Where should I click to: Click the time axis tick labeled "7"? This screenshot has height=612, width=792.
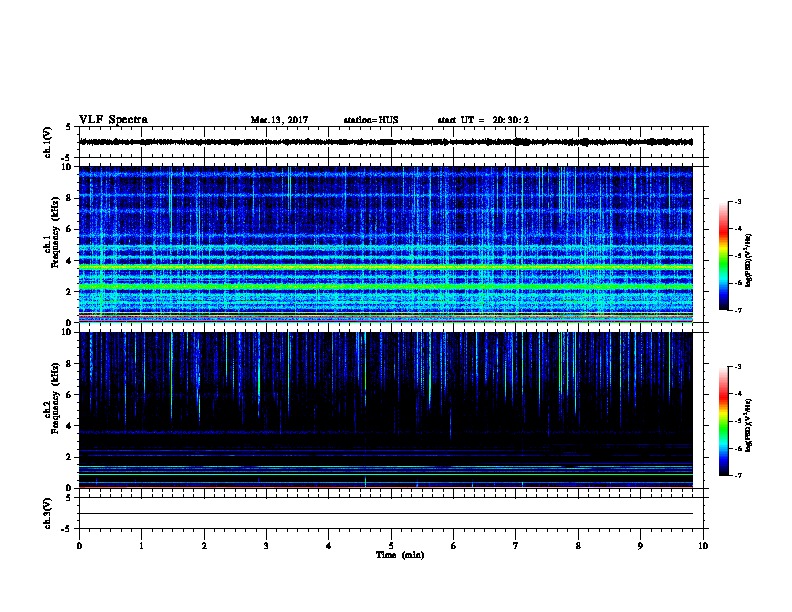click(516, 546)
